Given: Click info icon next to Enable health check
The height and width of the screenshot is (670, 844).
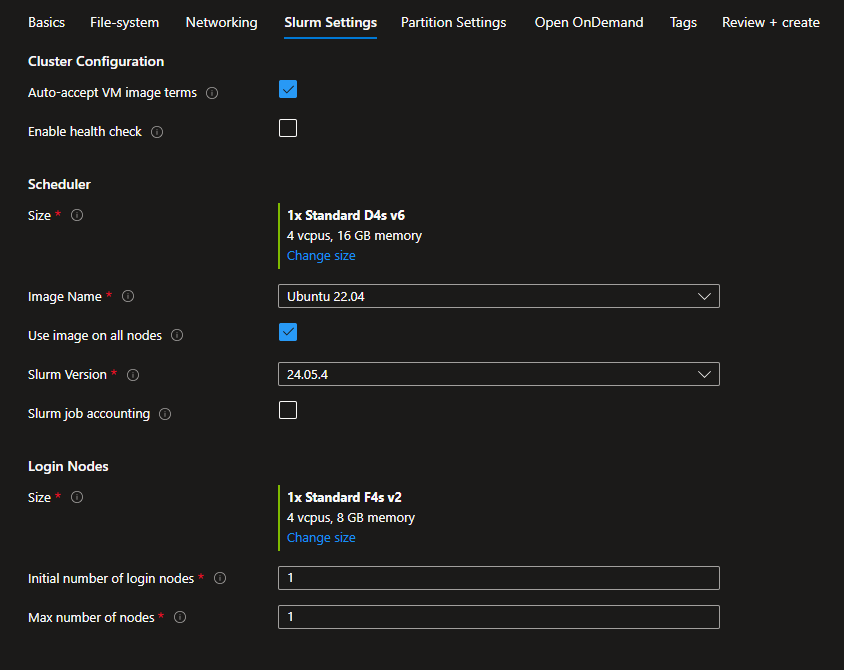Looking at the screenshot, I should coord(157,132).
